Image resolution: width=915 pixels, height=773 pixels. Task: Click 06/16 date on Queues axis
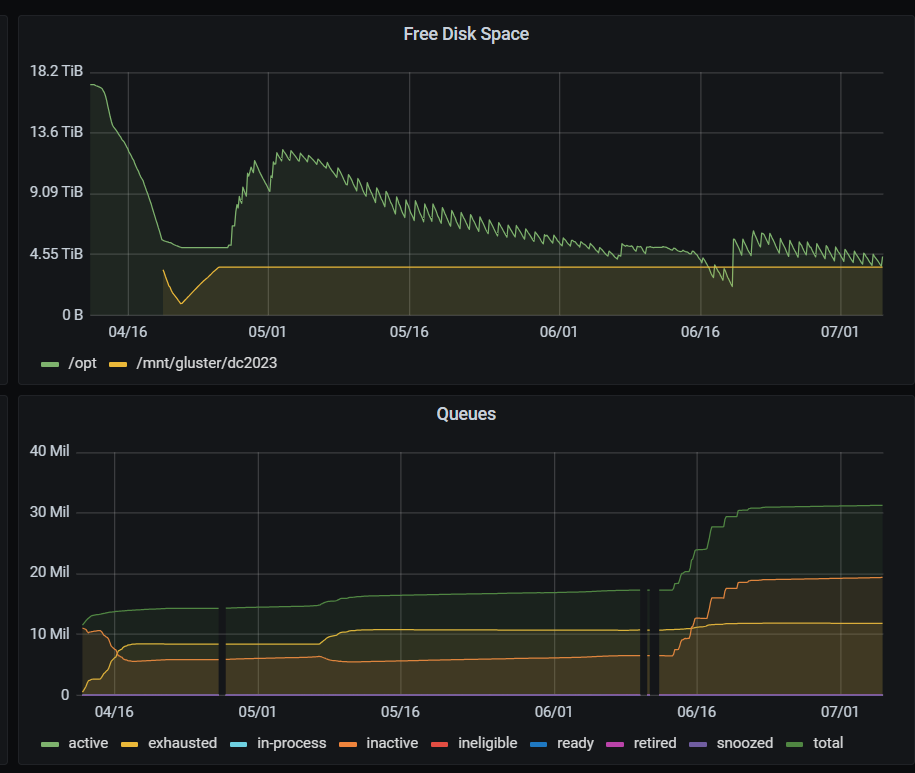click(697, 712)
